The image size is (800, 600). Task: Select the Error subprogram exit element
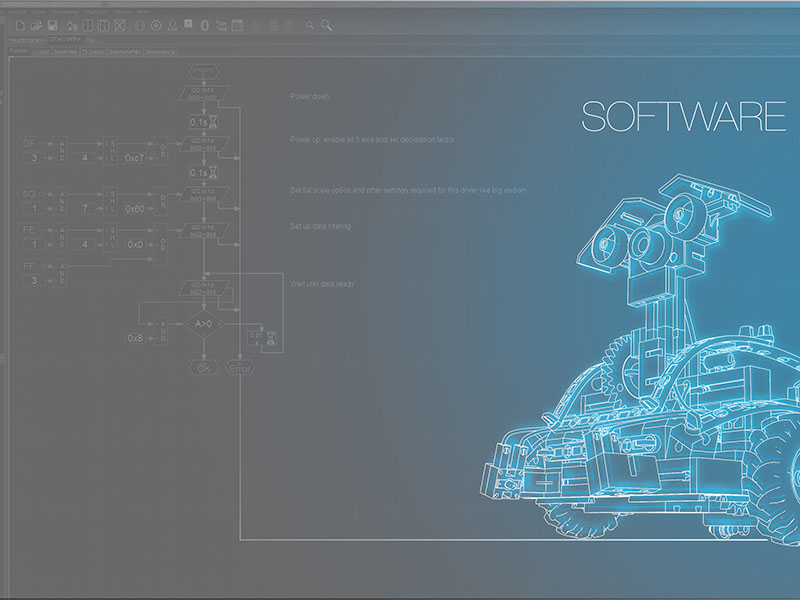pos(240,368)
